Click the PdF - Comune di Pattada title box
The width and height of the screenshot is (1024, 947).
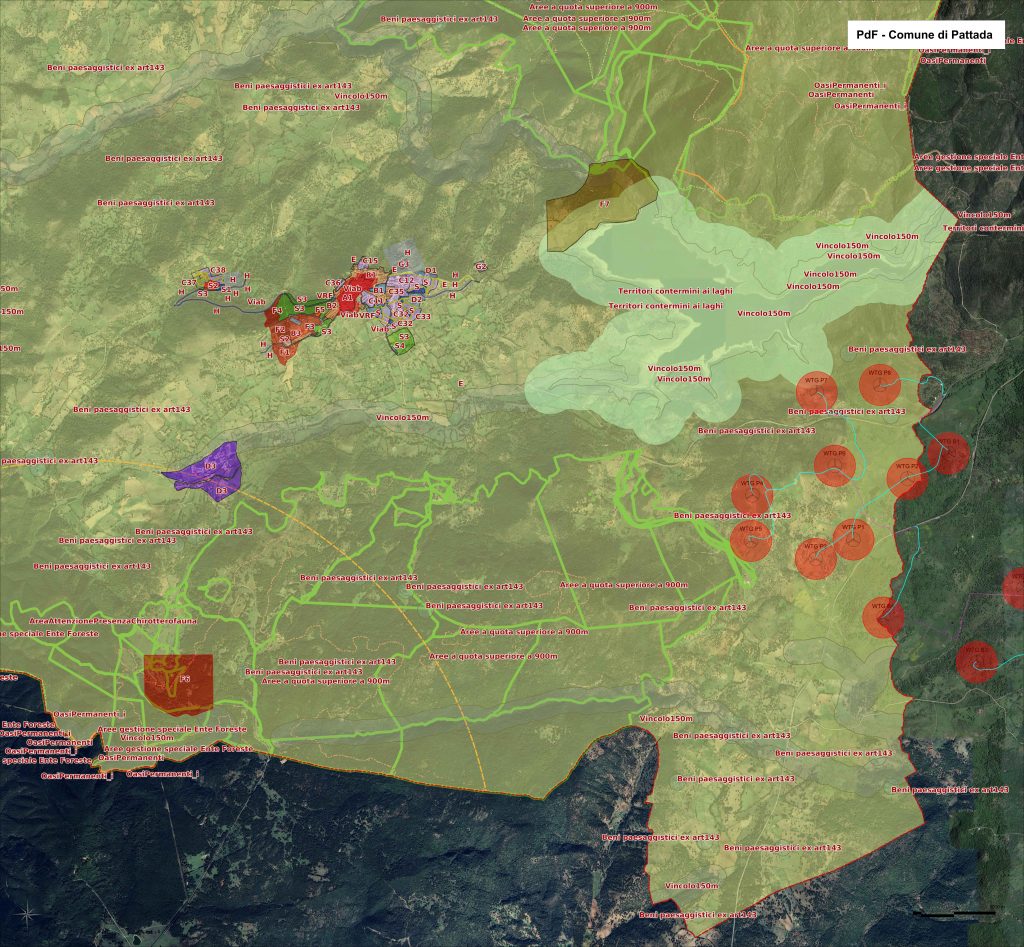[x=925, y=35]
